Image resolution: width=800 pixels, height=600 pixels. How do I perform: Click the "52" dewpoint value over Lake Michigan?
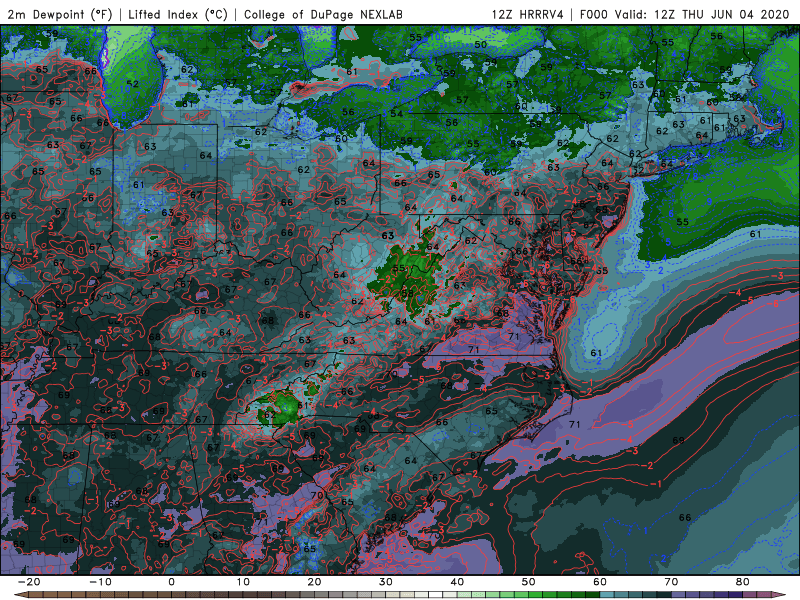pyautogui.click(x=133, y=84)
